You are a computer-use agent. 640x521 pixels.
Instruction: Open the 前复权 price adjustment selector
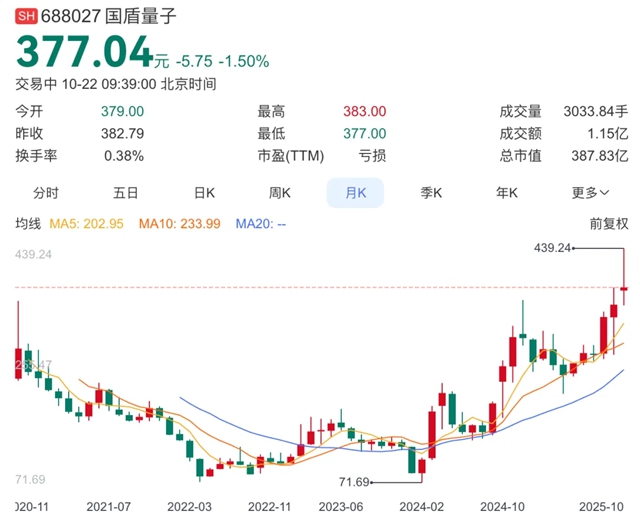[x=608, y=224]
